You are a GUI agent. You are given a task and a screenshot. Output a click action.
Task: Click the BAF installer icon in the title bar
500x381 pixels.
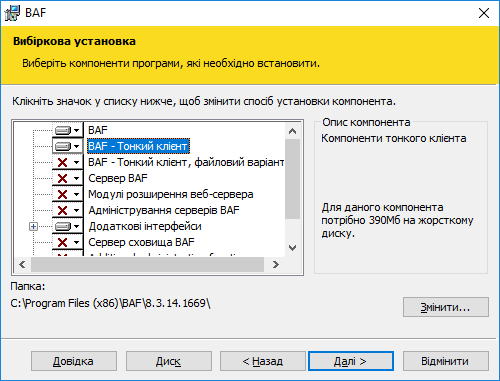tap(12, 13)
